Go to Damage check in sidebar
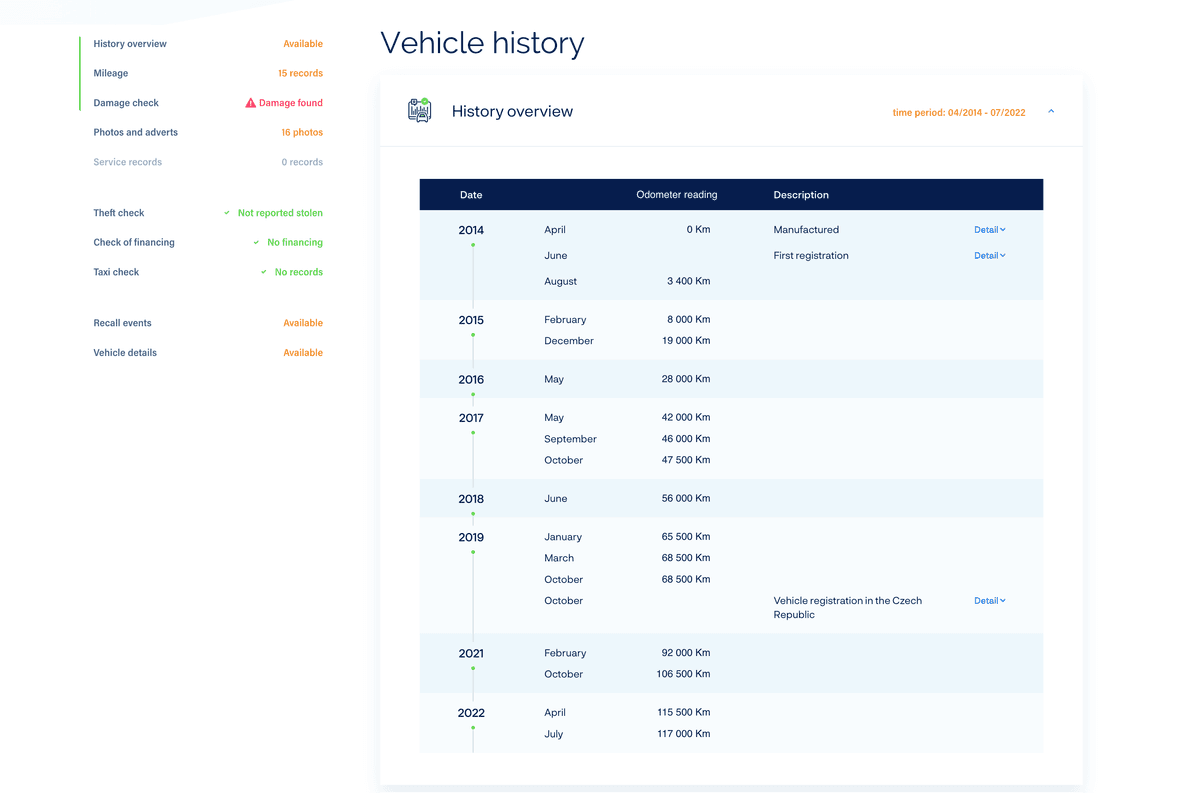The height and width of the screenshot is (793, 1200). point(126,103)
